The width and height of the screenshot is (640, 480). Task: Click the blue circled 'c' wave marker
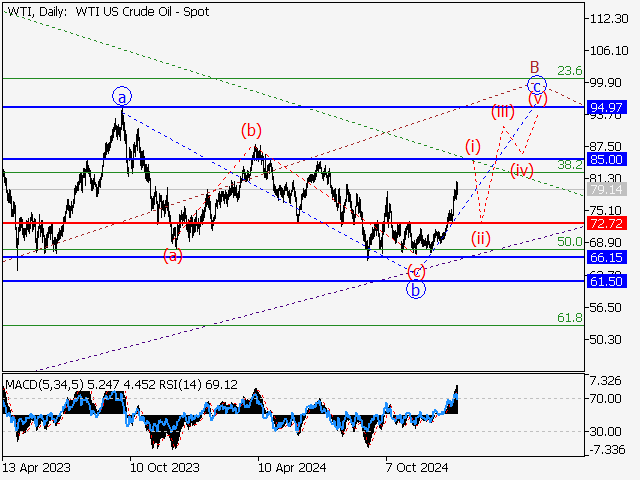click(x=536, y=86)
